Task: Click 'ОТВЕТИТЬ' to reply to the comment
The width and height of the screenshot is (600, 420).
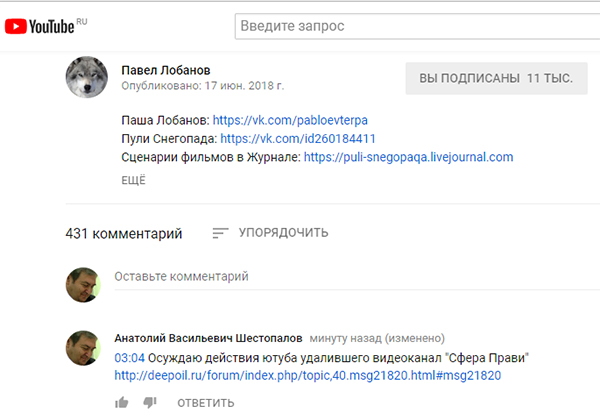Action: 205,403
